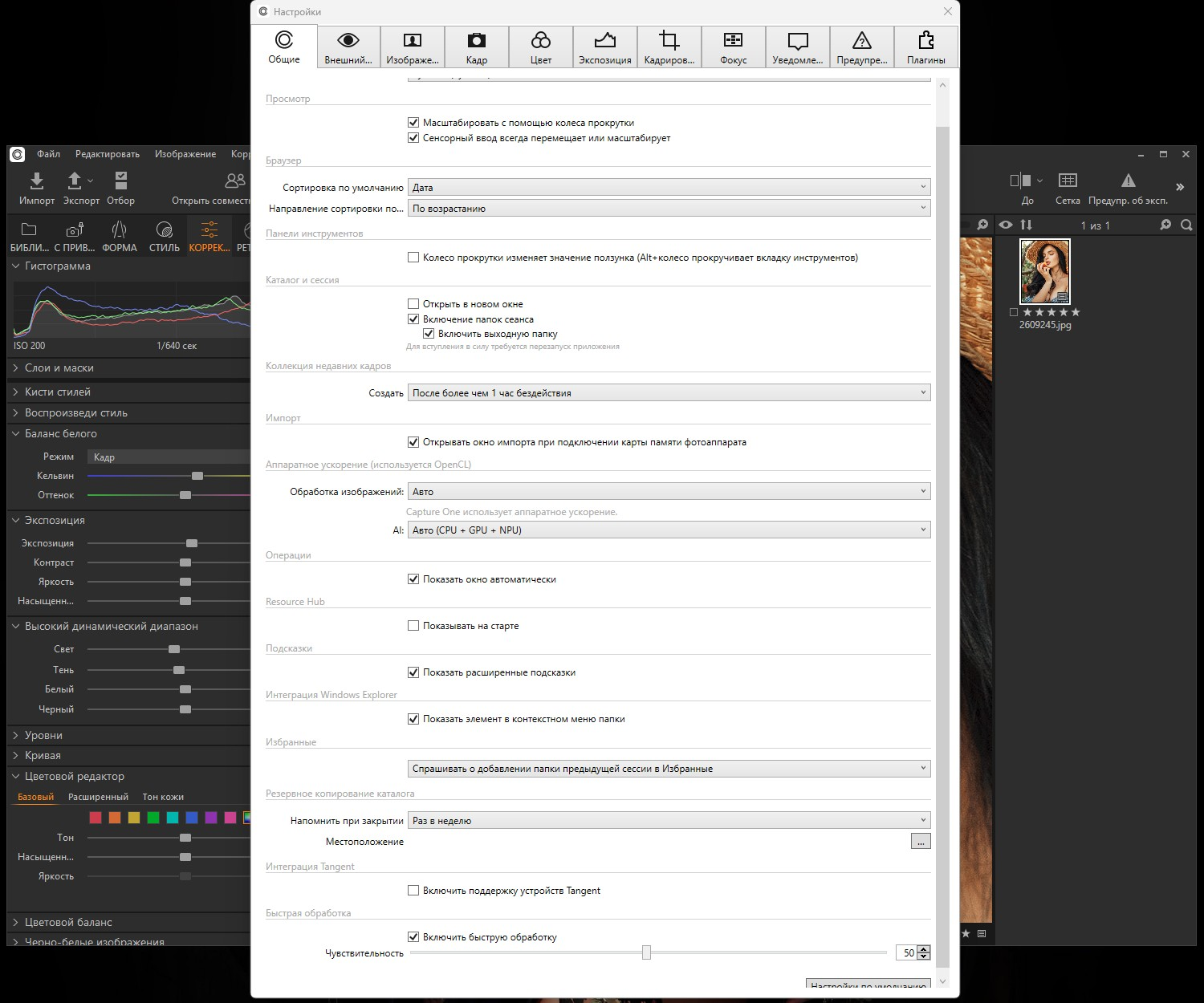Open the Фокус settings tab
This screenshot has height=1003, width=1204.
[734, 47]
